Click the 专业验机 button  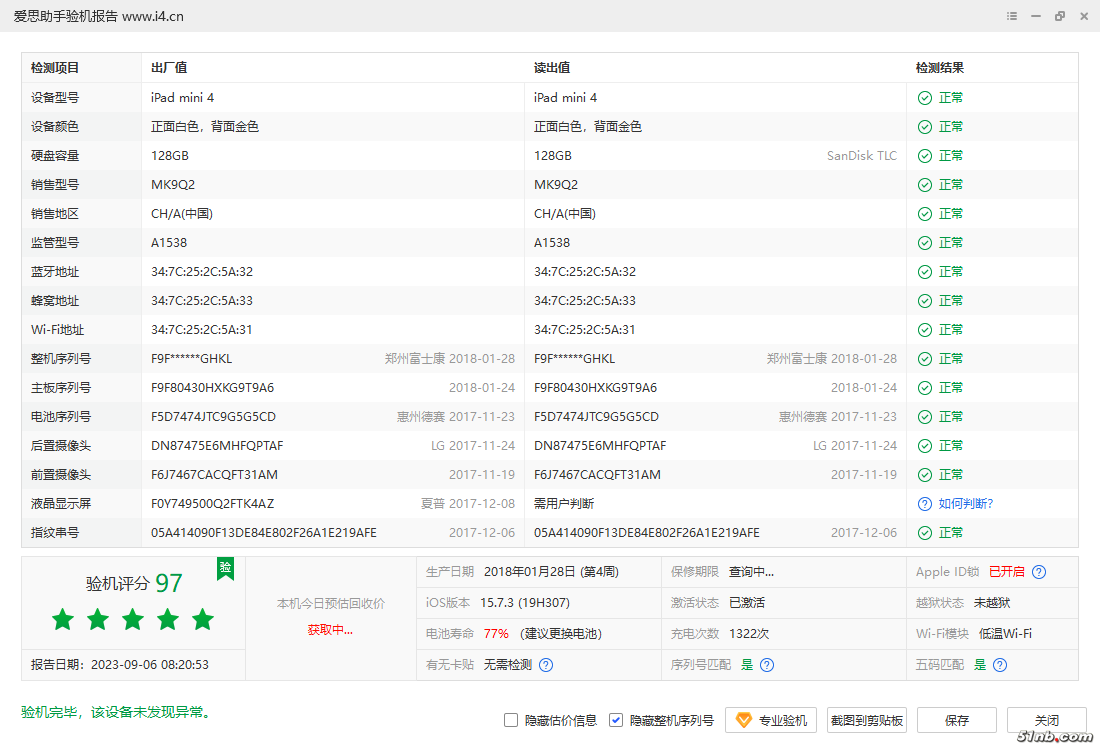pos(771,720)
